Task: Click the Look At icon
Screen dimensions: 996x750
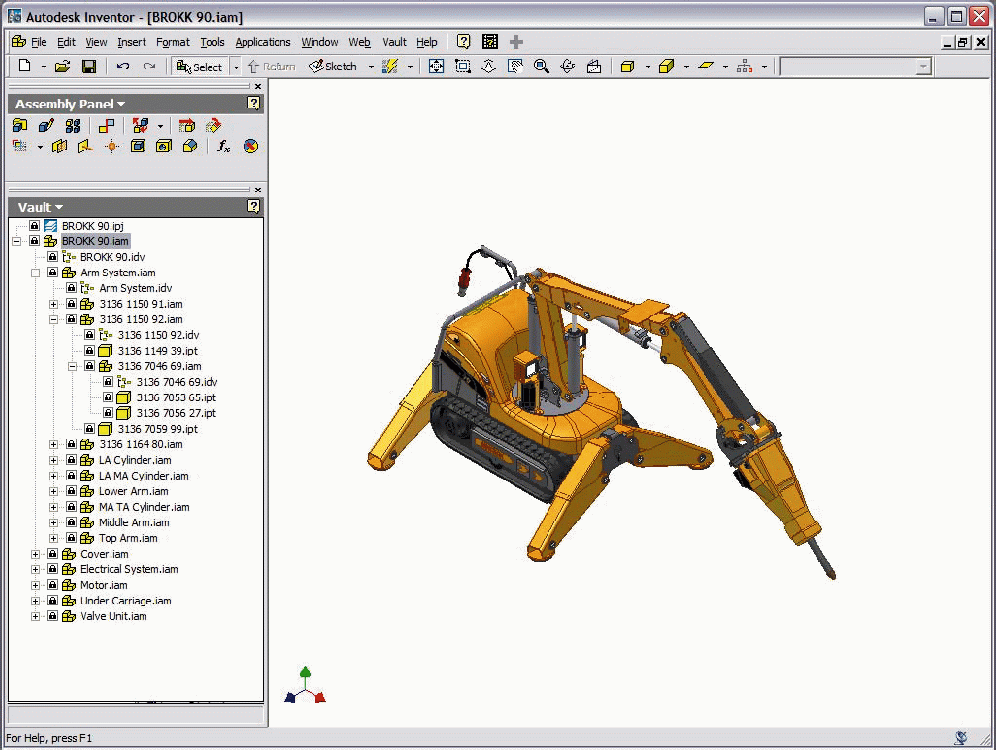Action: coord(594,66)
